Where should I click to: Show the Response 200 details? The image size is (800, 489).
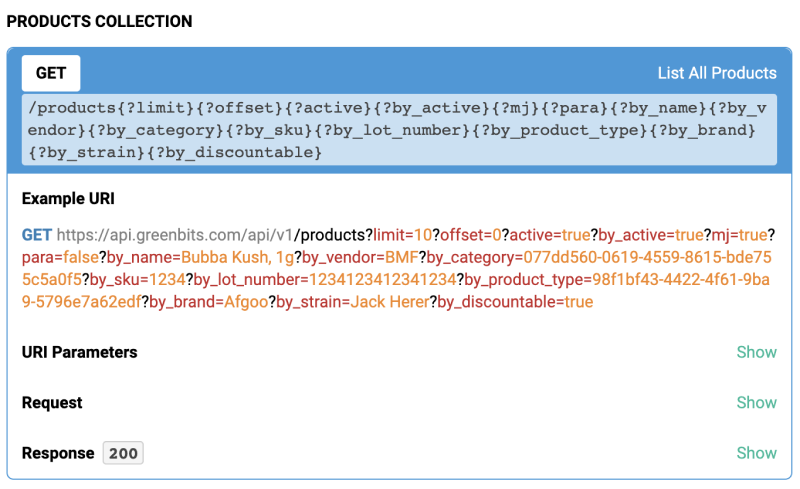coord(756,453)
